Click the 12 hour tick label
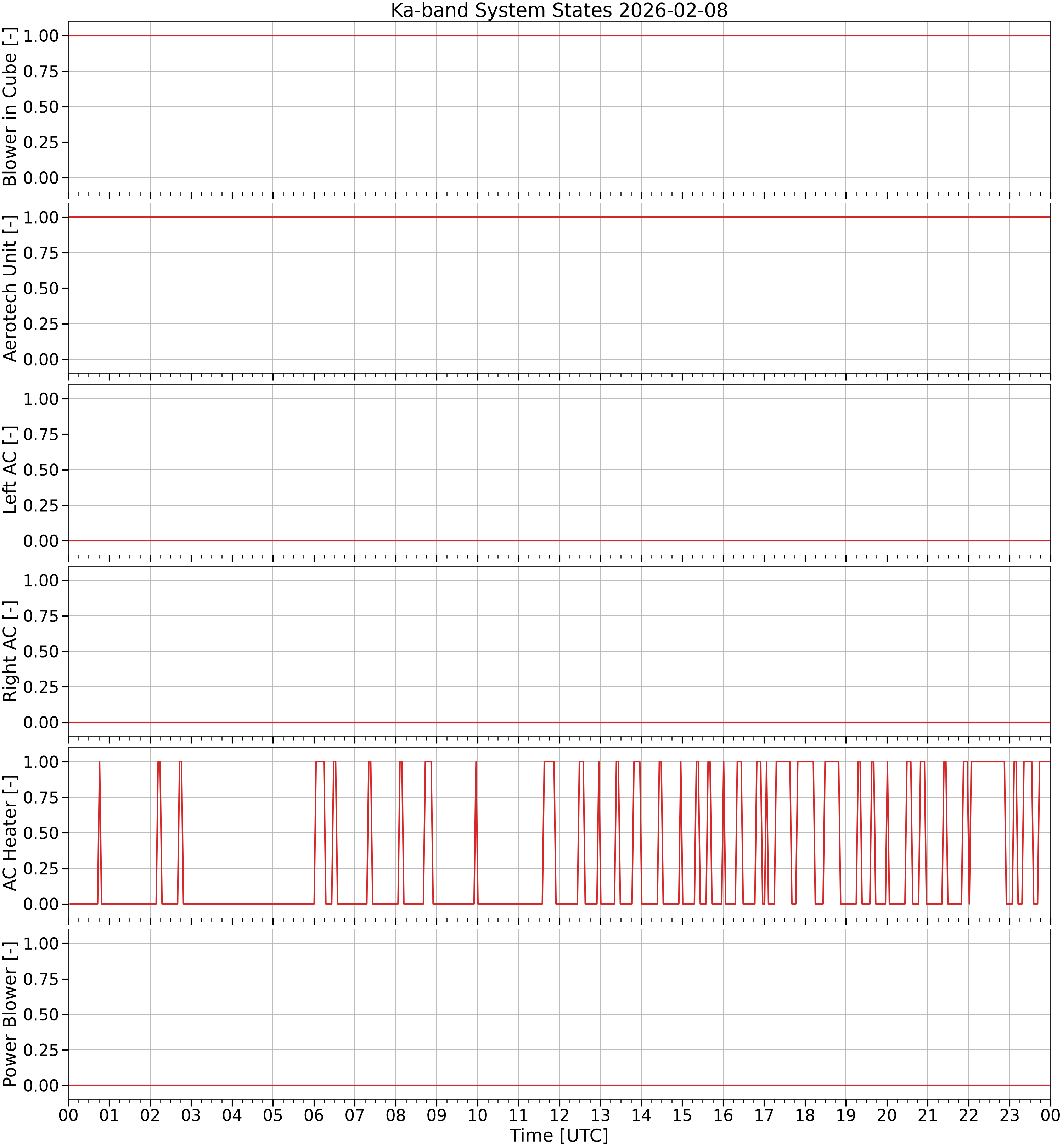This screenshot has height=1148, width=1063. coord(560,1115)
